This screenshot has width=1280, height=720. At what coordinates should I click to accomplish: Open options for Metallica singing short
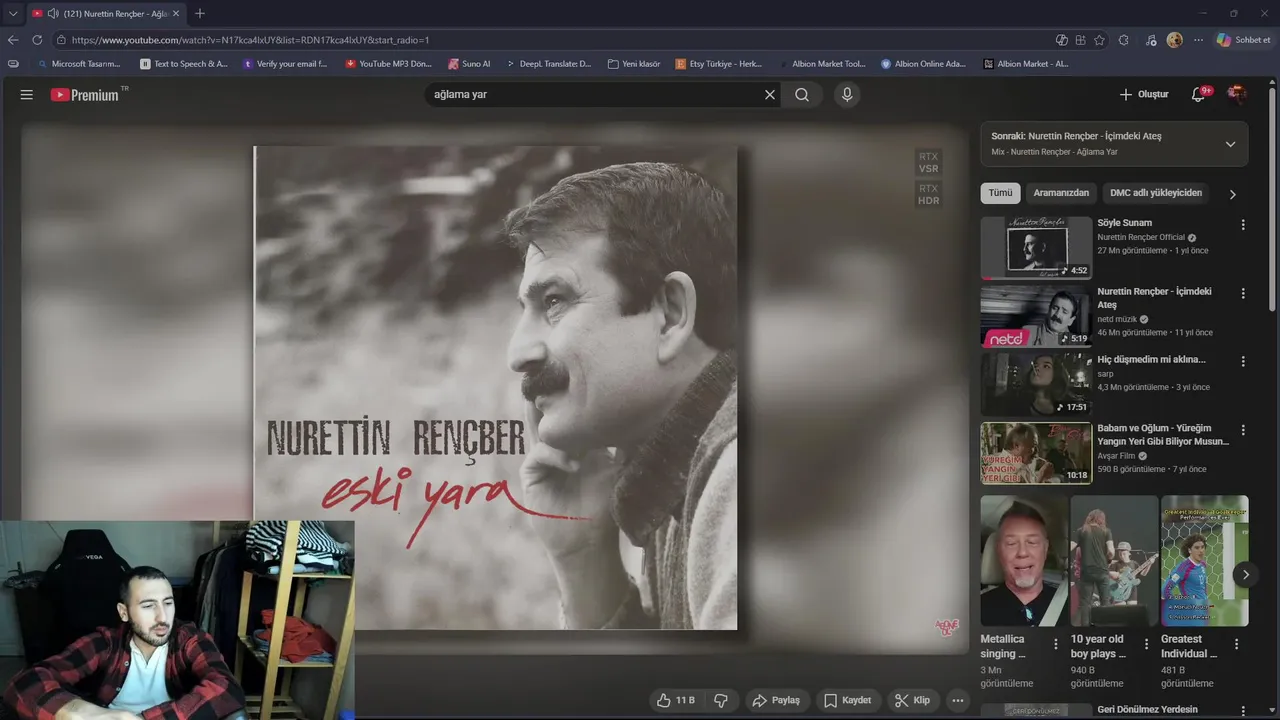pyautogui.click(x=1055, y=644)
